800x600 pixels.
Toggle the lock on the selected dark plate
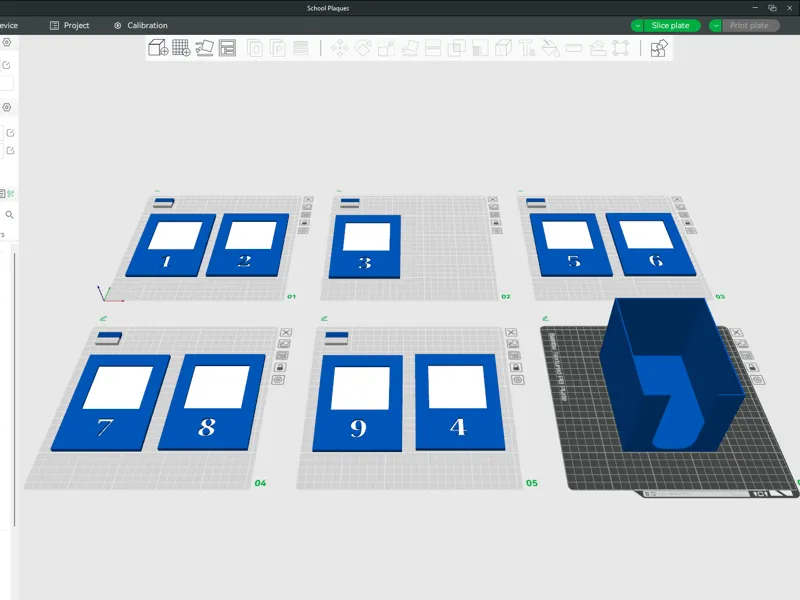(x=752, y=367)
